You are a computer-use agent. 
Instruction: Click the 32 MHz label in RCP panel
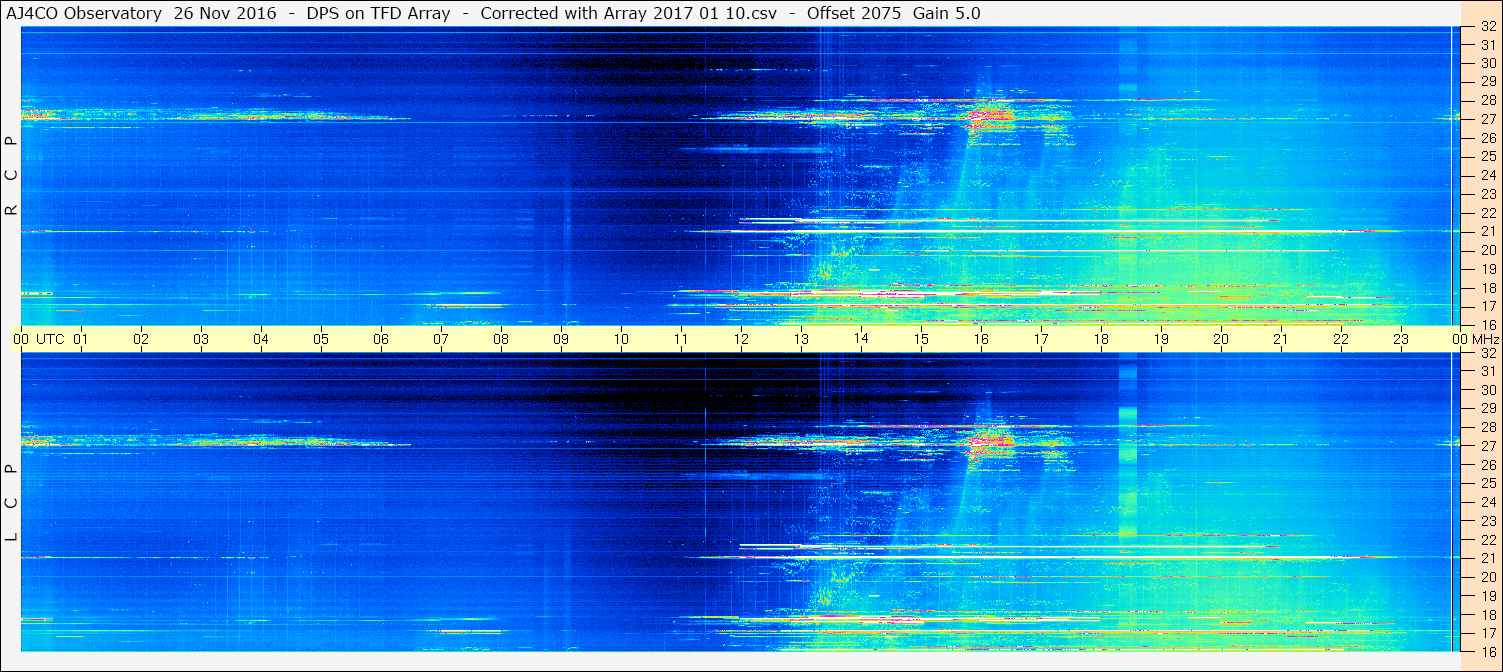point(1487,27)
